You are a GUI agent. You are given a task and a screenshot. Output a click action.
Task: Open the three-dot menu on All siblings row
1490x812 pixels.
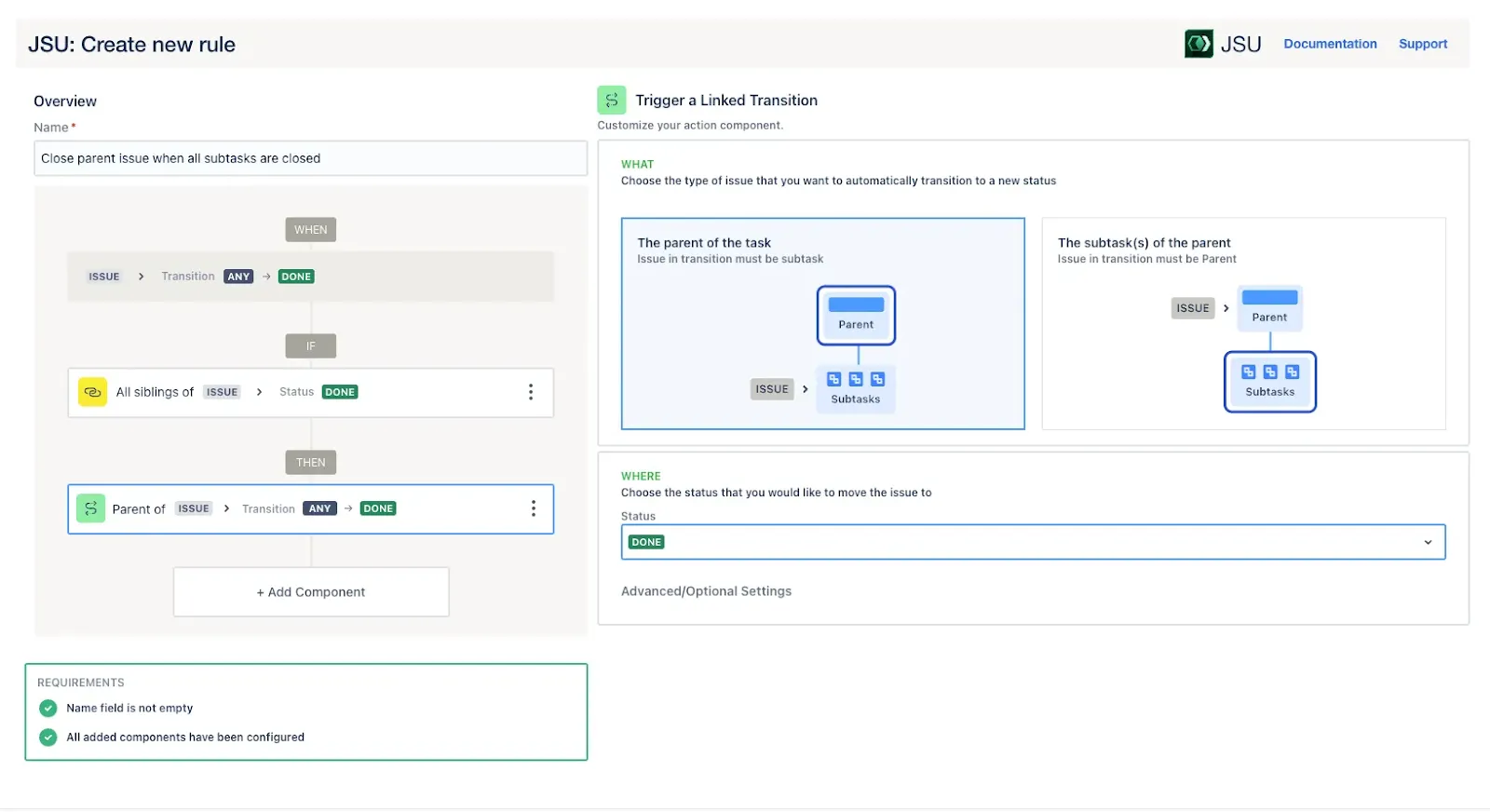point(531,392)
